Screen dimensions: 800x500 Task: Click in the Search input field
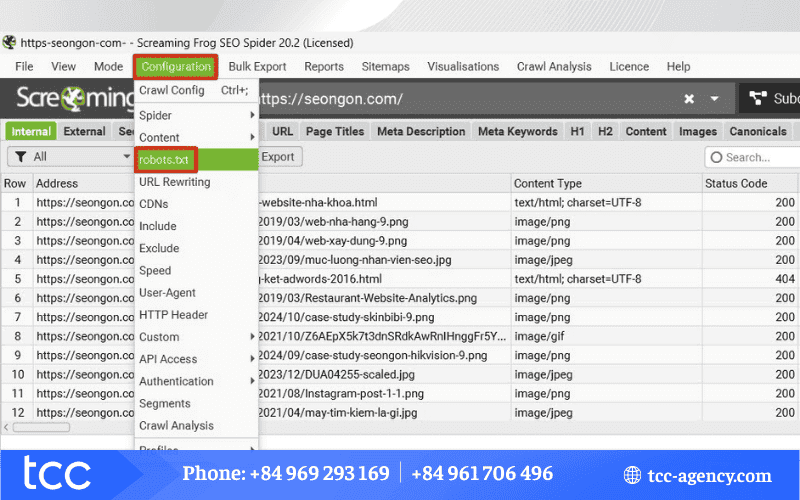753,157
